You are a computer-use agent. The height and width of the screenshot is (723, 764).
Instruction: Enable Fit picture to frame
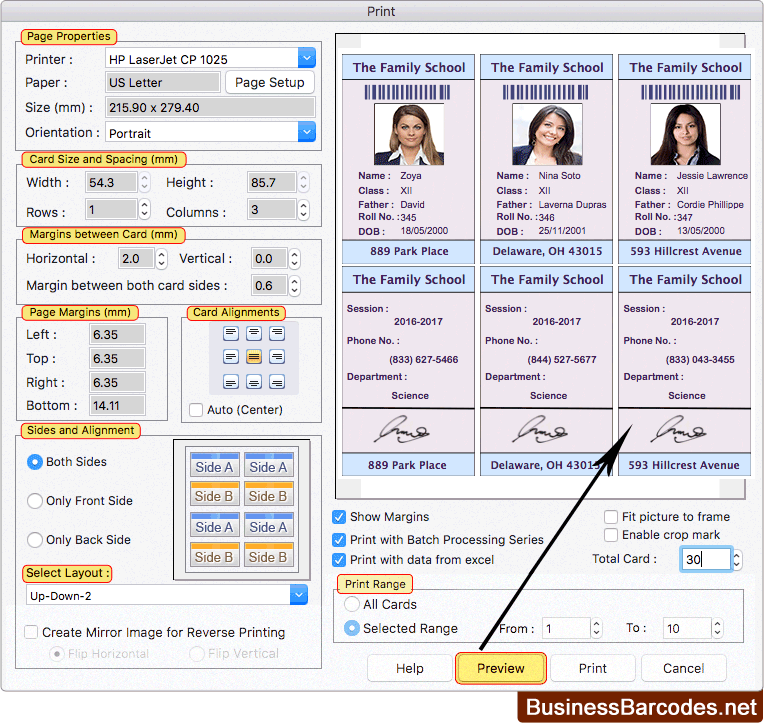pyautogui.click(x=611, y=516)
